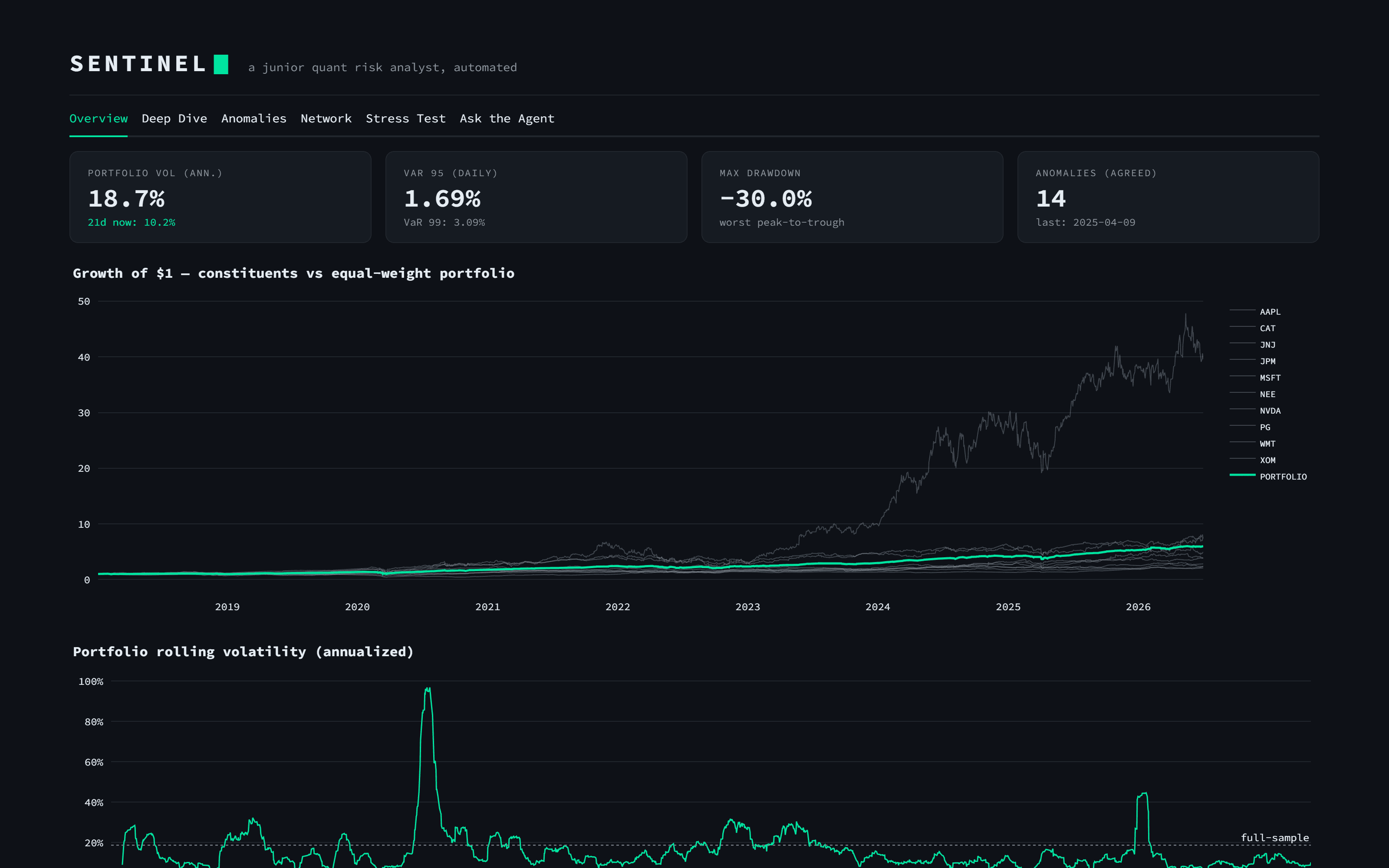Viewport: 1389px width, 868px height.
Task: Click the volatility spike peak in 2020
Action: click(x=428, y=689)
